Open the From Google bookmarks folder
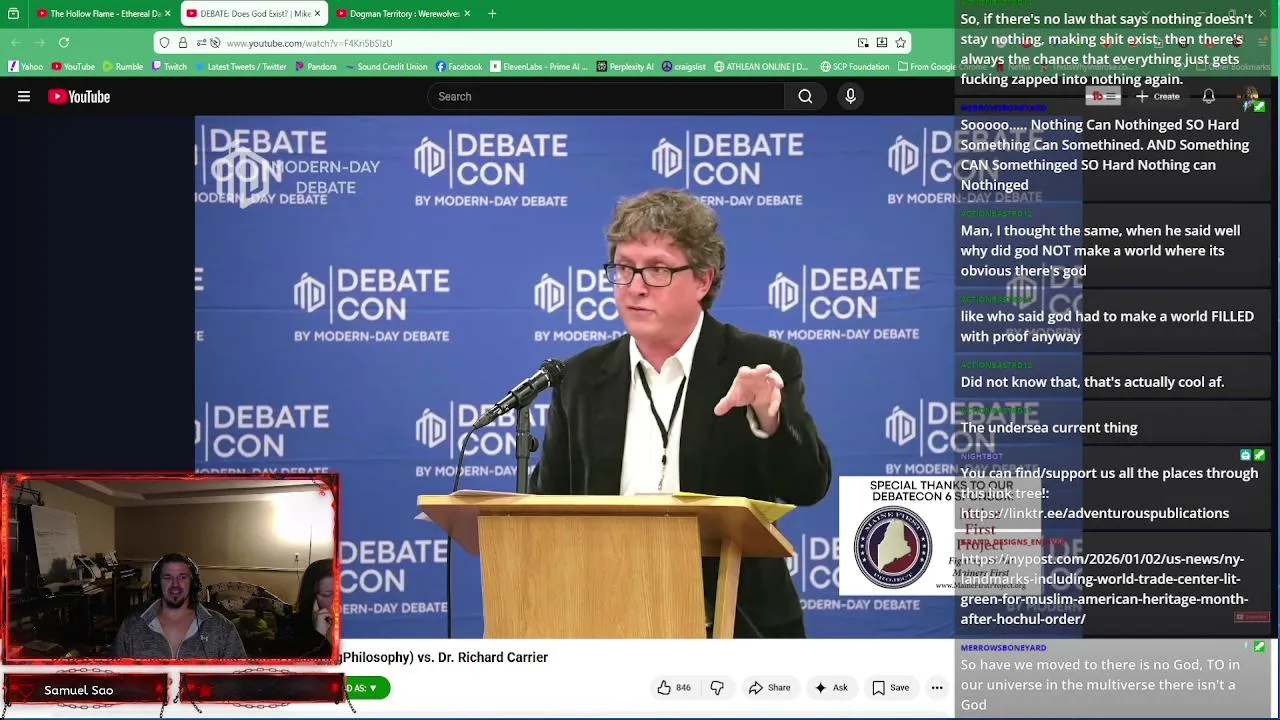 click(927, 67)
